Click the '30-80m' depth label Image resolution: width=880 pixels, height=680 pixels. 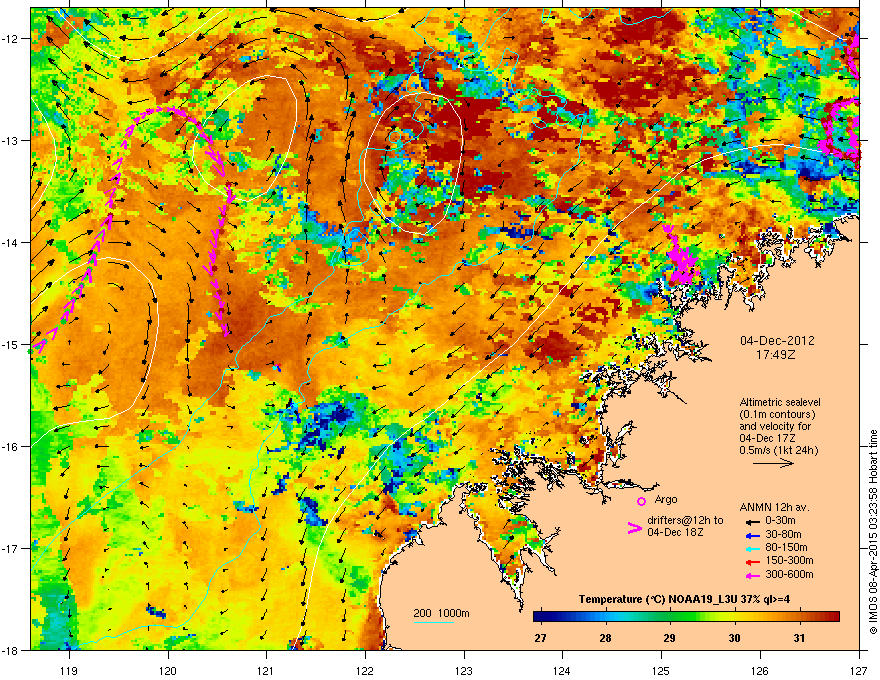783,535
